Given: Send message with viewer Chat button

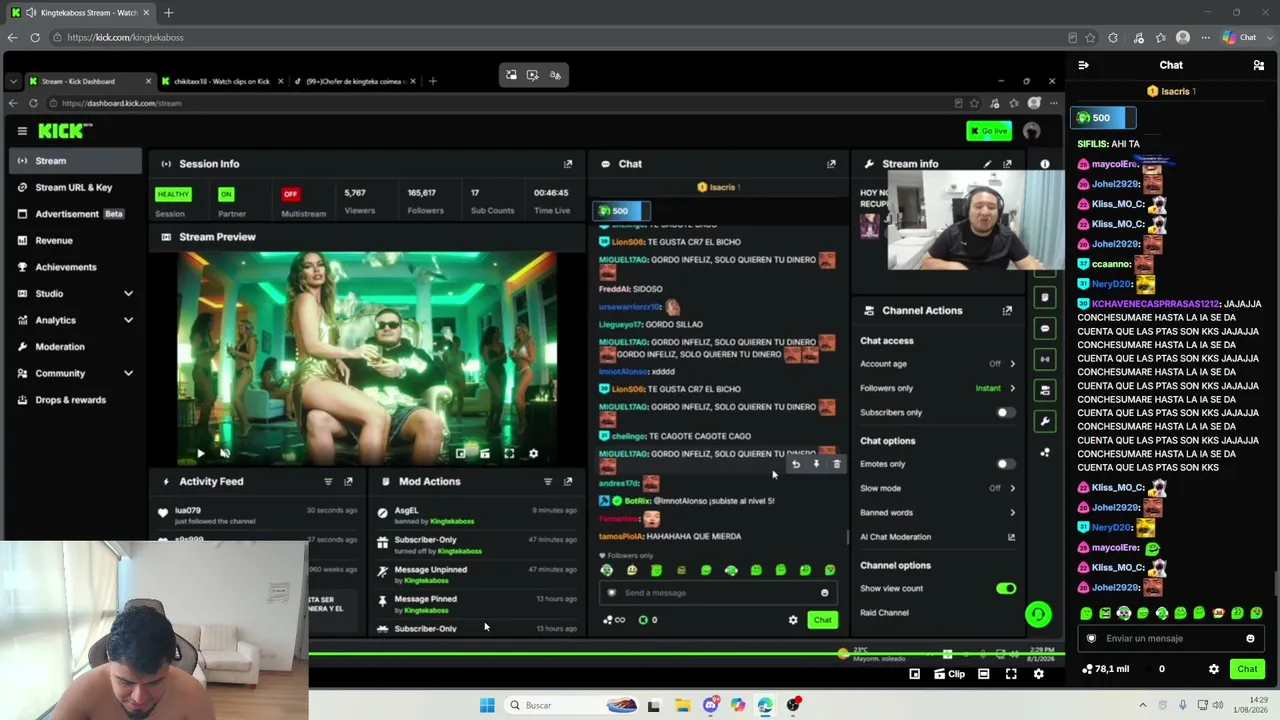Looking at the screenshot, I should coord(1247,669).
